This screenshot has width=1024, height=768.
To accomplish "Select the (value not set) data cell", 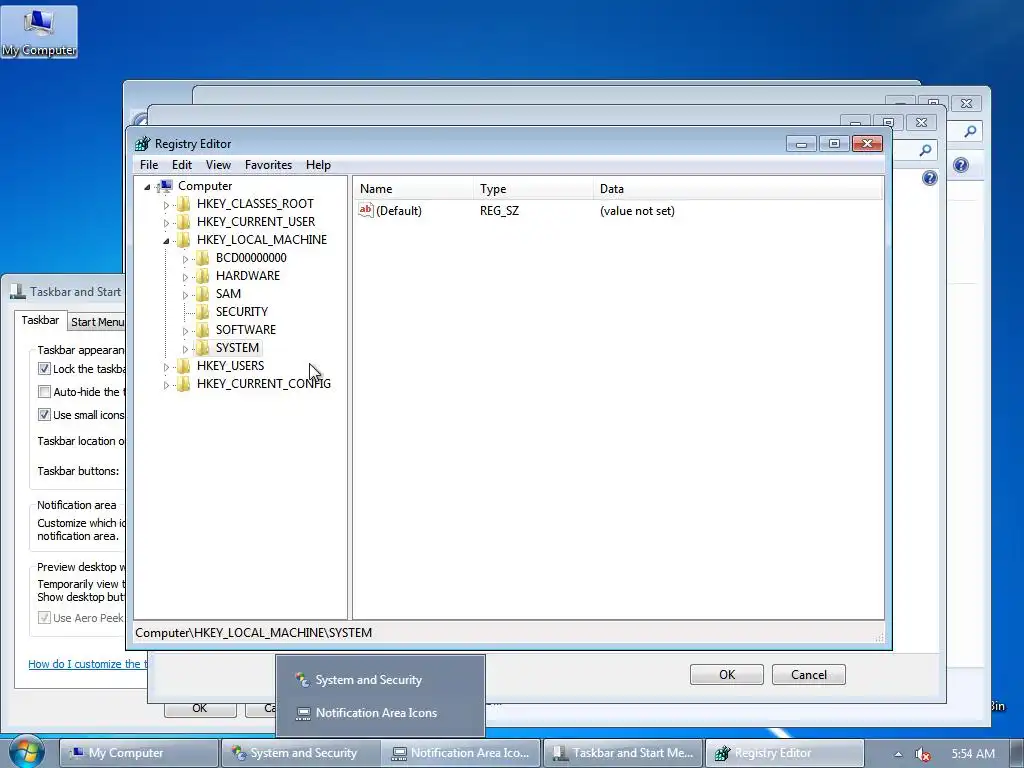I will click(x=637, y=211).
